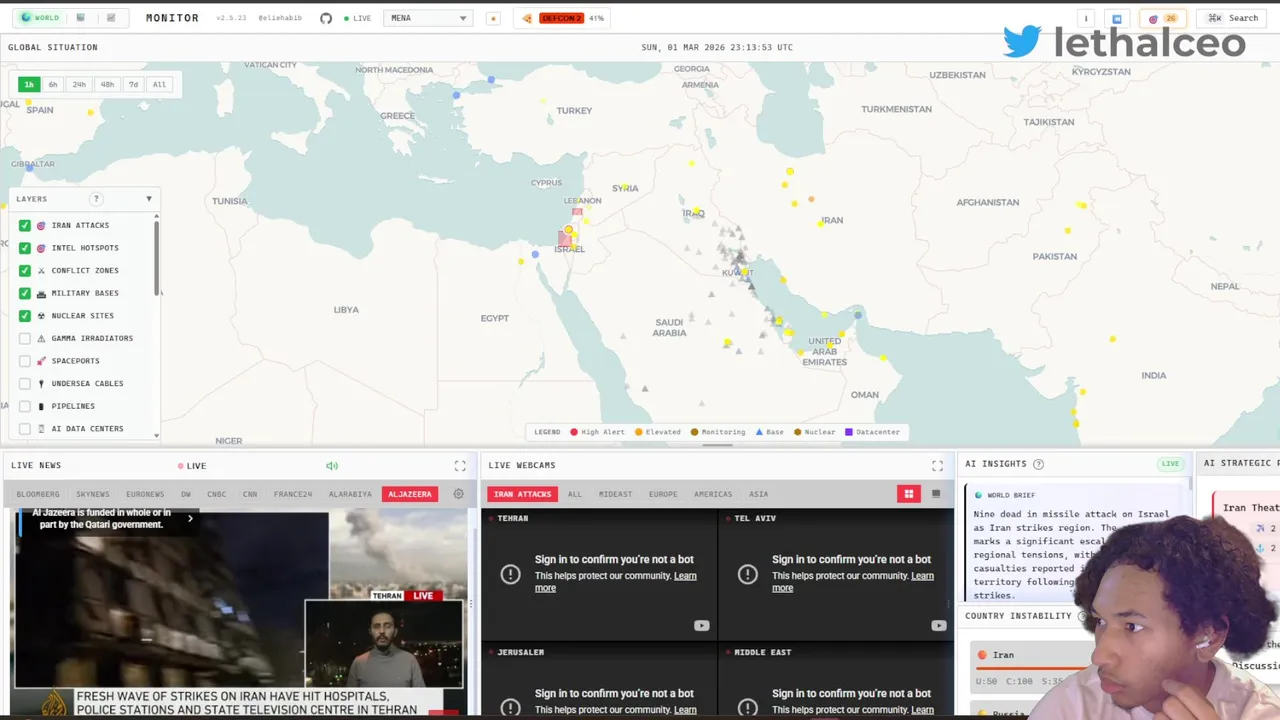Image resolution: width=1280 pixels, height=720 pixels.
Task: Switch to Bloomberg news channel
Action: (x=38, y=494)
